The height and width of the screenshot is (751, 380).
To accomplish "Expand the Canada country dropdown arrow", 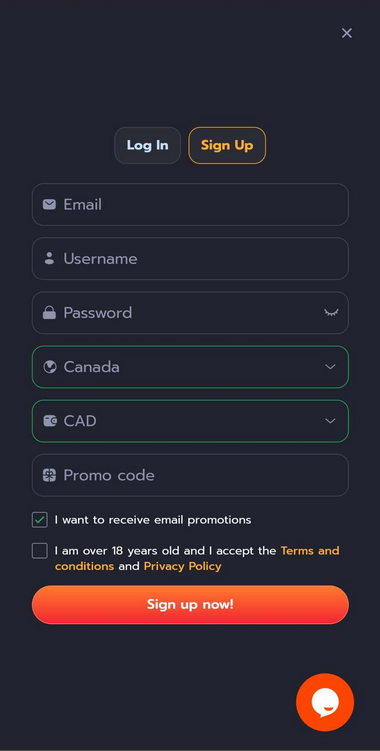I will click(330, 367).
